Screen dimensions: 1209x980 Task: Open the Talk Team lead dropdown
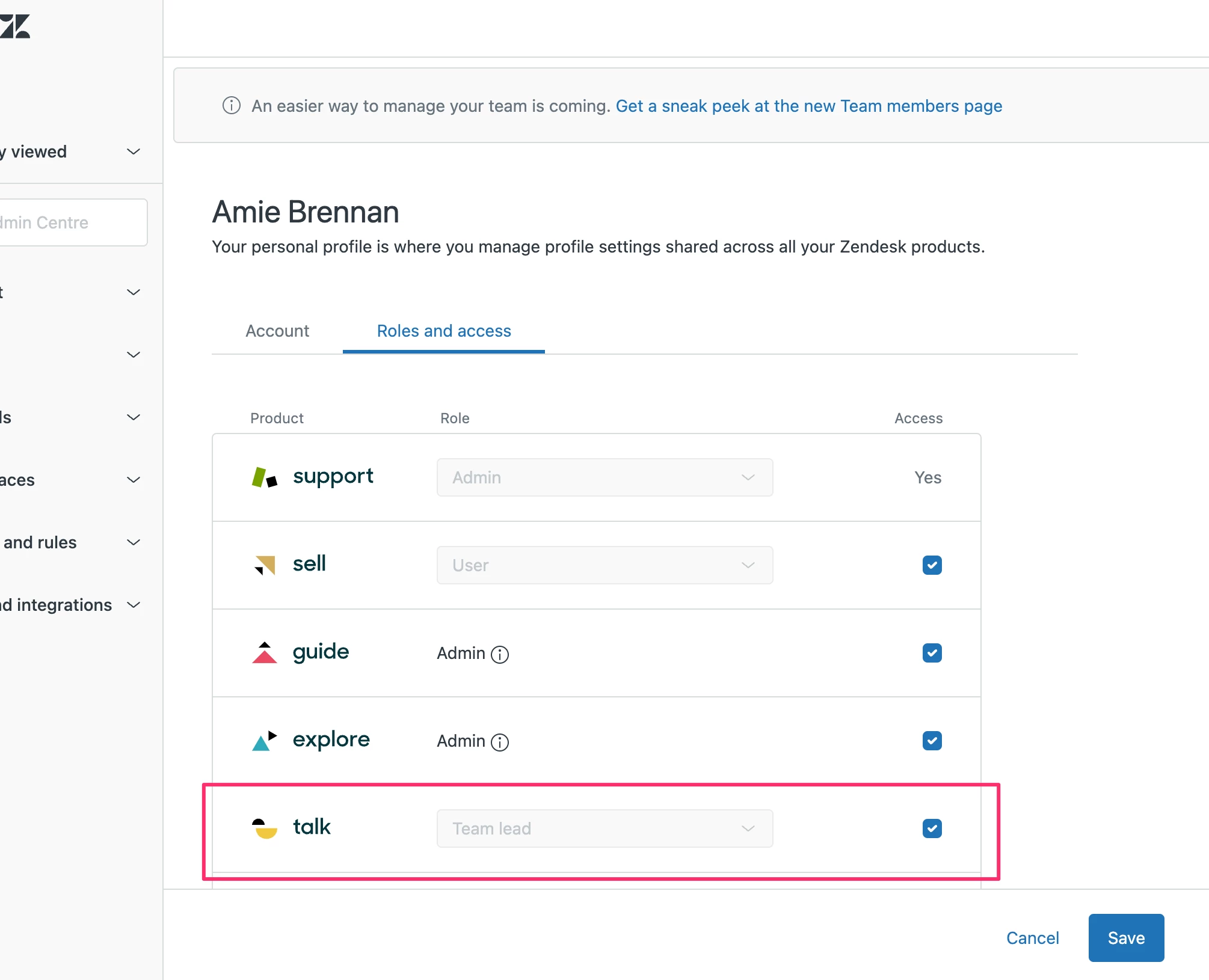click(604, 828)
